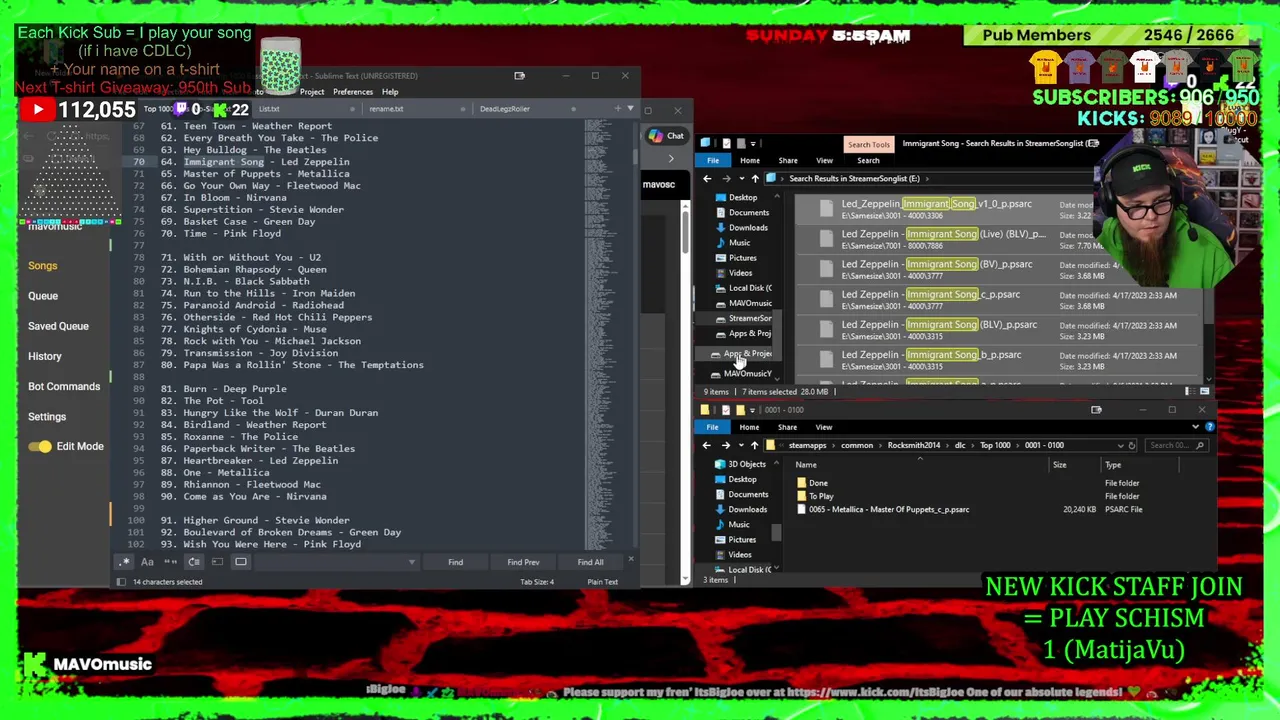Go up one level in 0001 - 0100 Explorer
The height and width of the screenshot is (720, 1280).
click(754, 445)
